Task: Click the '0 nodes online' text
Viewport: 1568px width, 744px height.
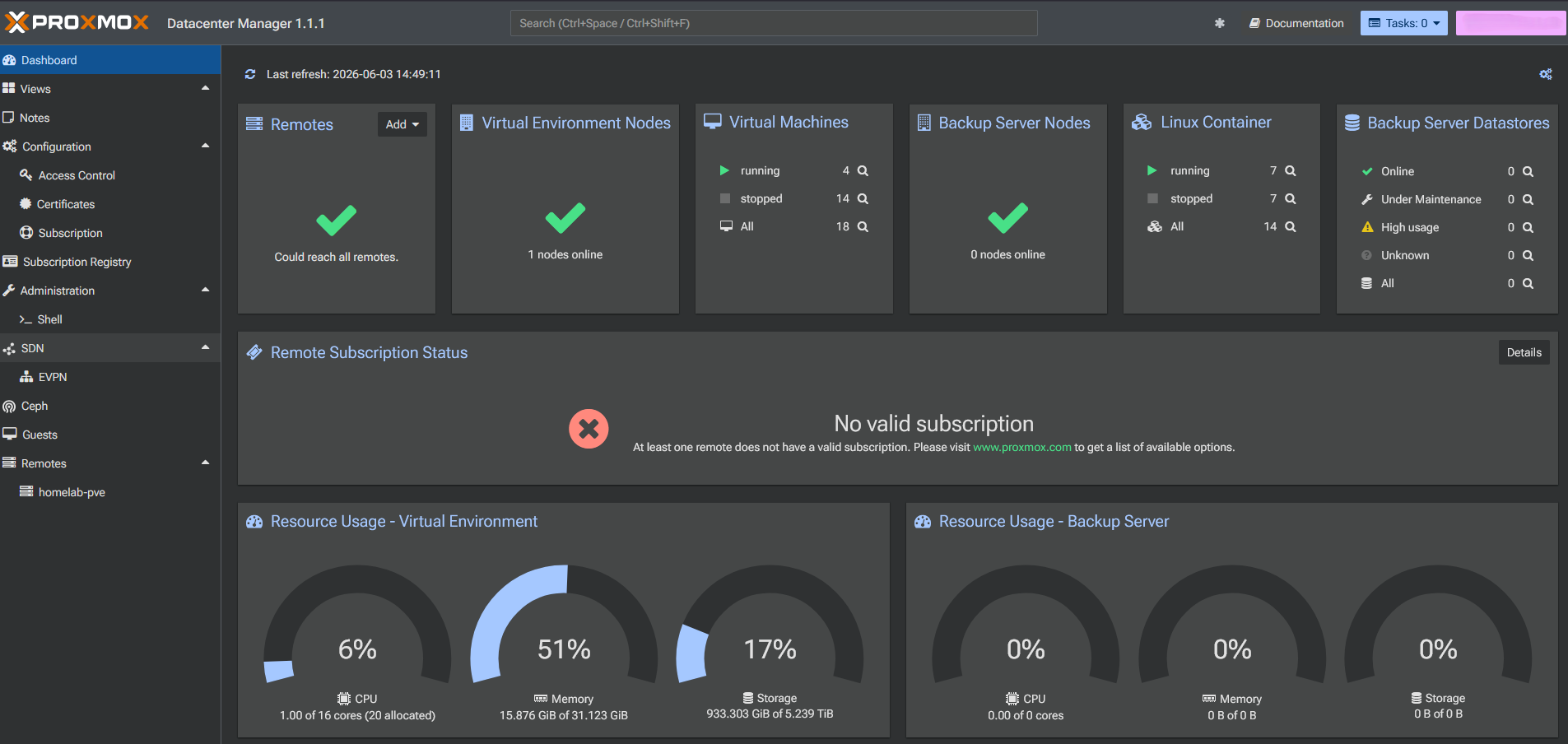Action: tap(1007, 254)
